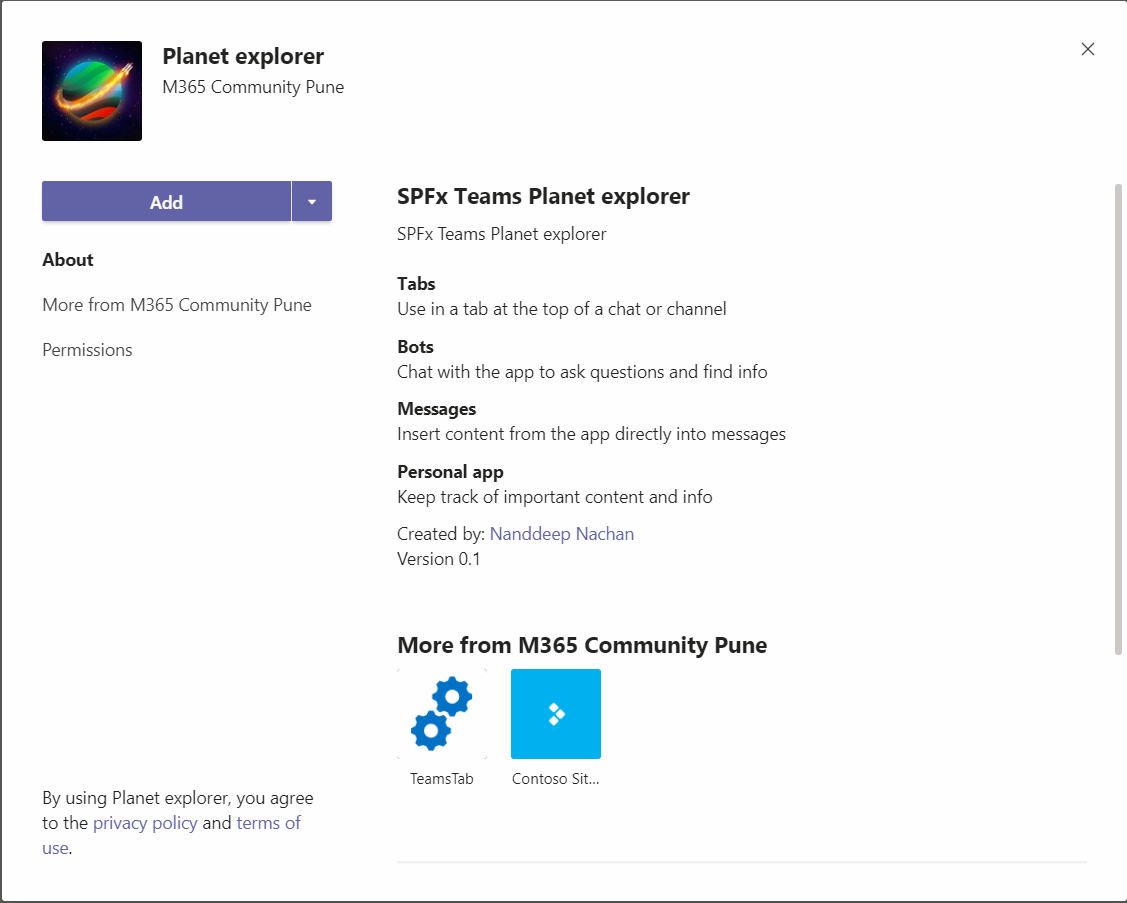1127x903 pixels.
Task: Click the vertical scrollbar of the details pane
Action: coord(1118,420)
